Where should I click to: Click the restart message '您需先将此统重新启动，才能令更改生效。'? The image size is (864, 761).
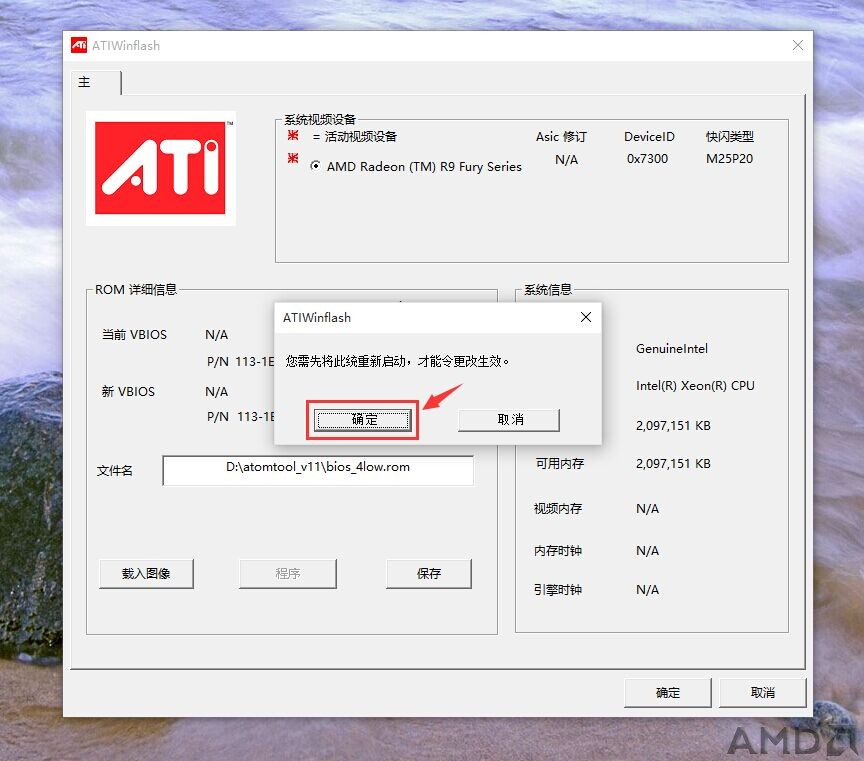397,361
